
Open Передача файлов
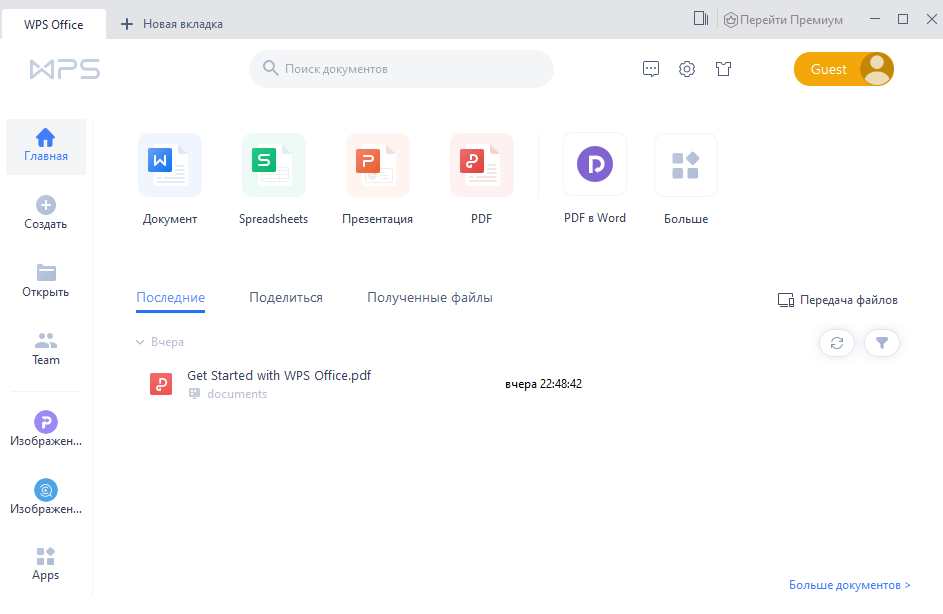tap(837, 300)
